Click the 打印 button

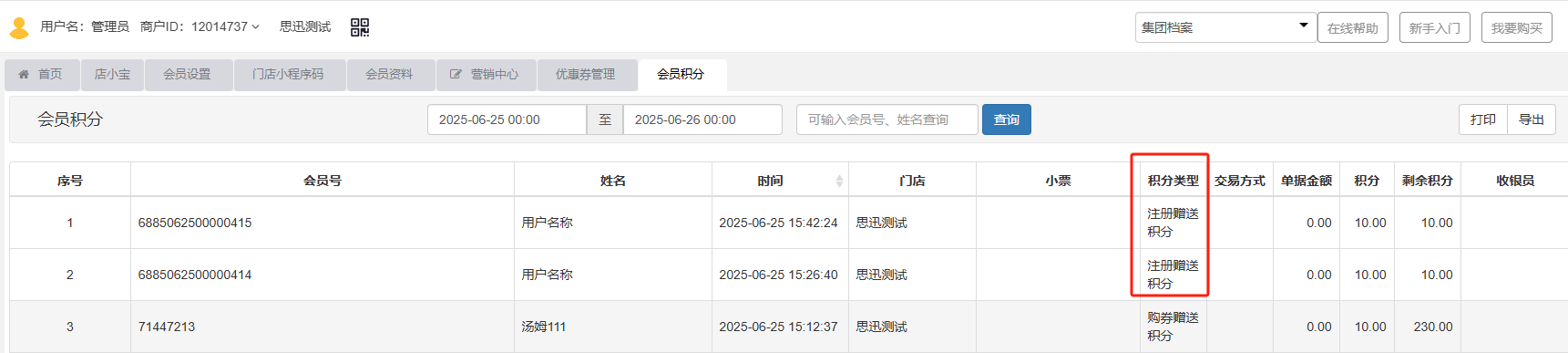[1483, 119]
